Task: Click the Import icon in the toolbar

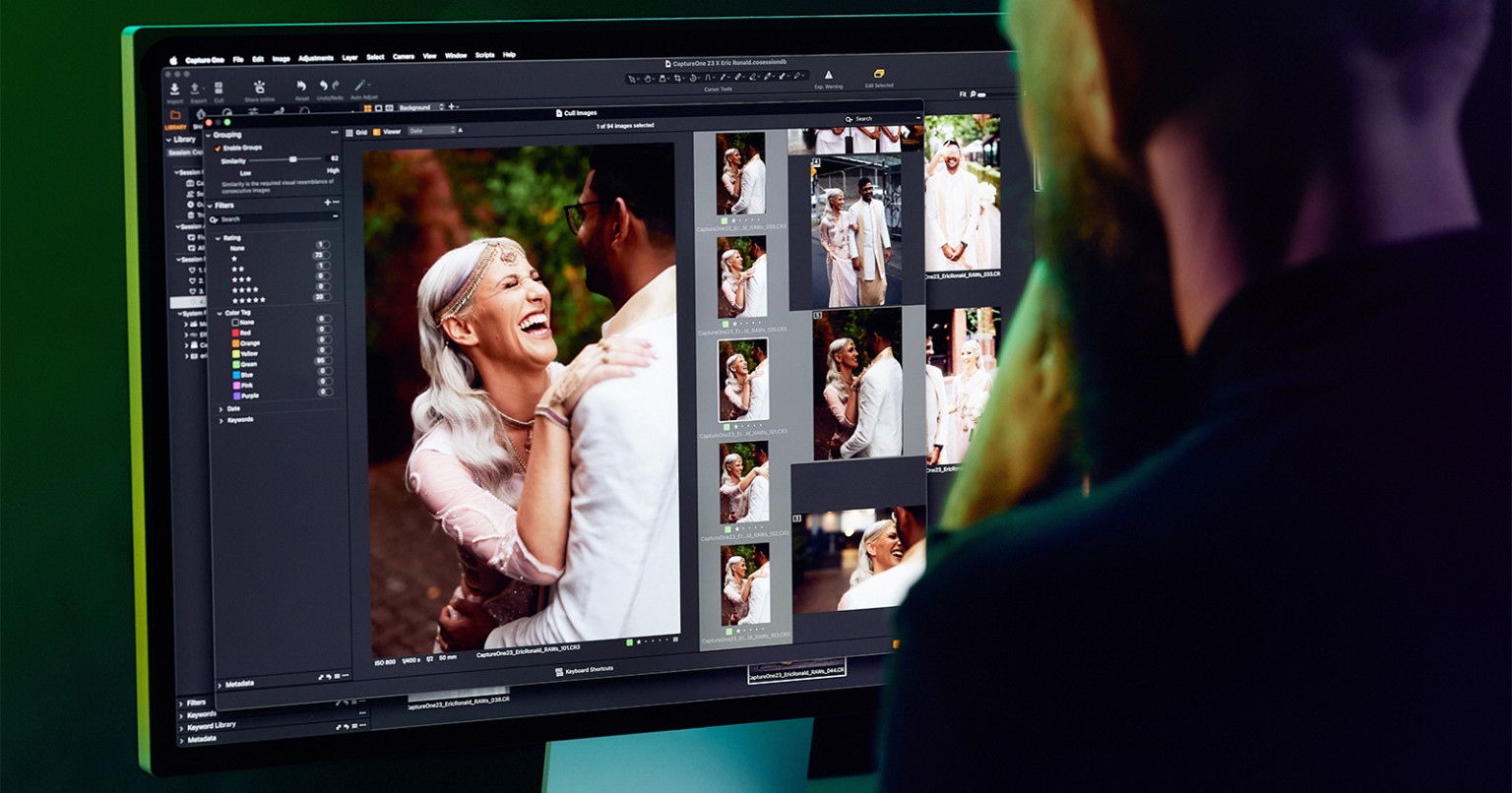Action: pos(174,89)
